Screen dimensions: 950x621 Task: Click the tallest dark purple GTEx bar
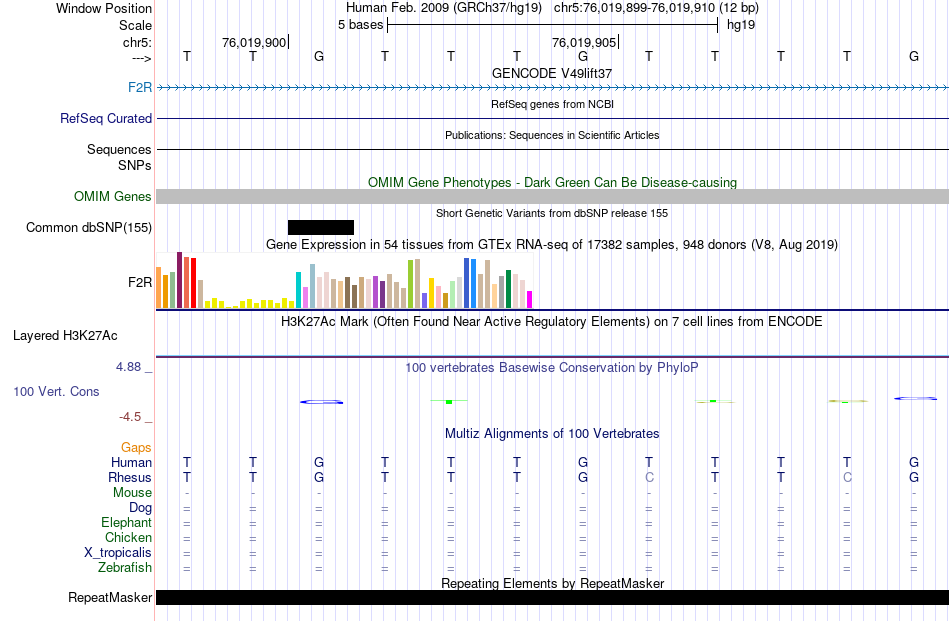pyautogui.click(x=179, y=281)
